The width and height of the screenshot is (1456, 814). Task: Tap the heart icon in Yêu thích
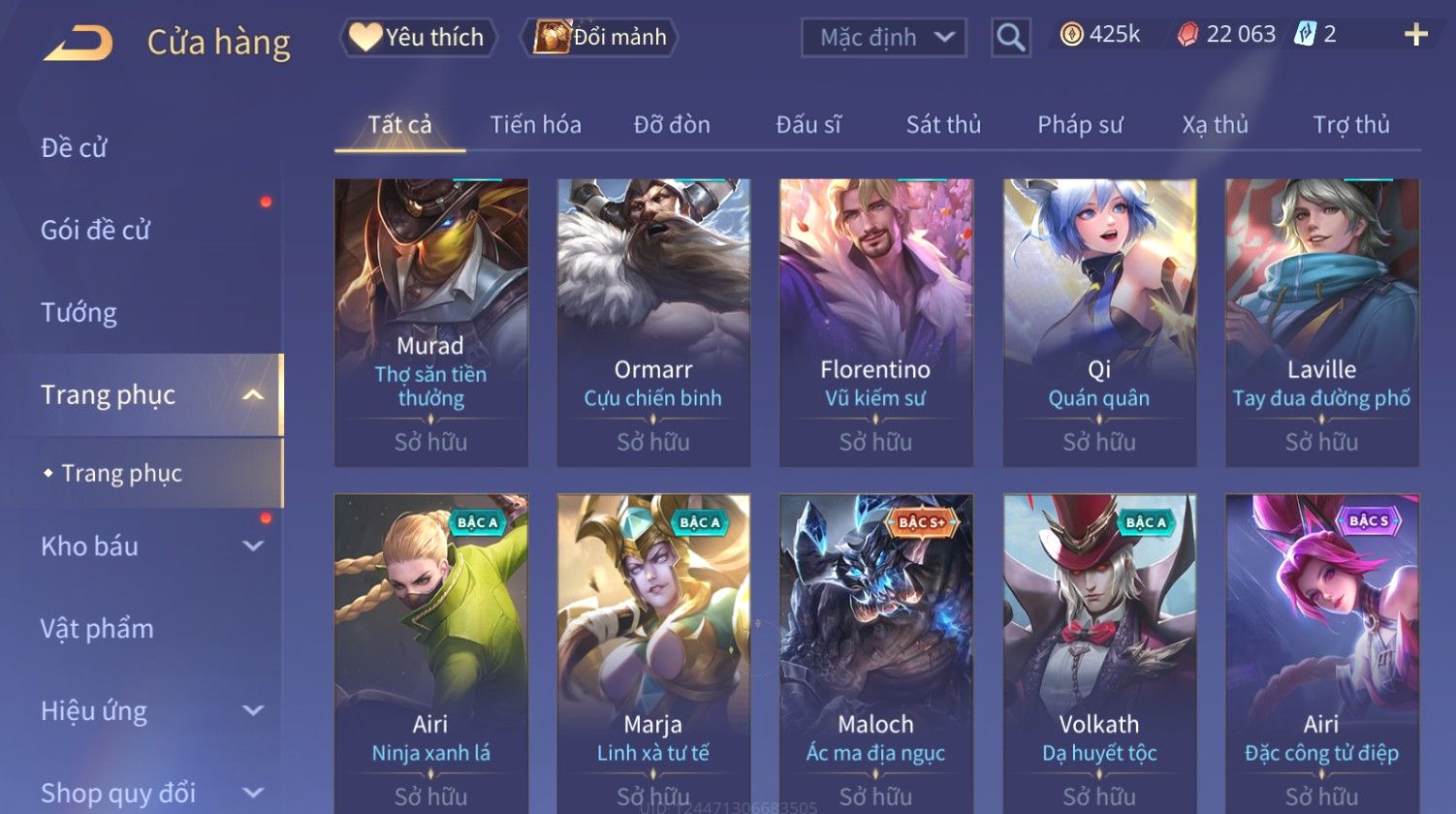pyautogui.click(x=364, y=37)
